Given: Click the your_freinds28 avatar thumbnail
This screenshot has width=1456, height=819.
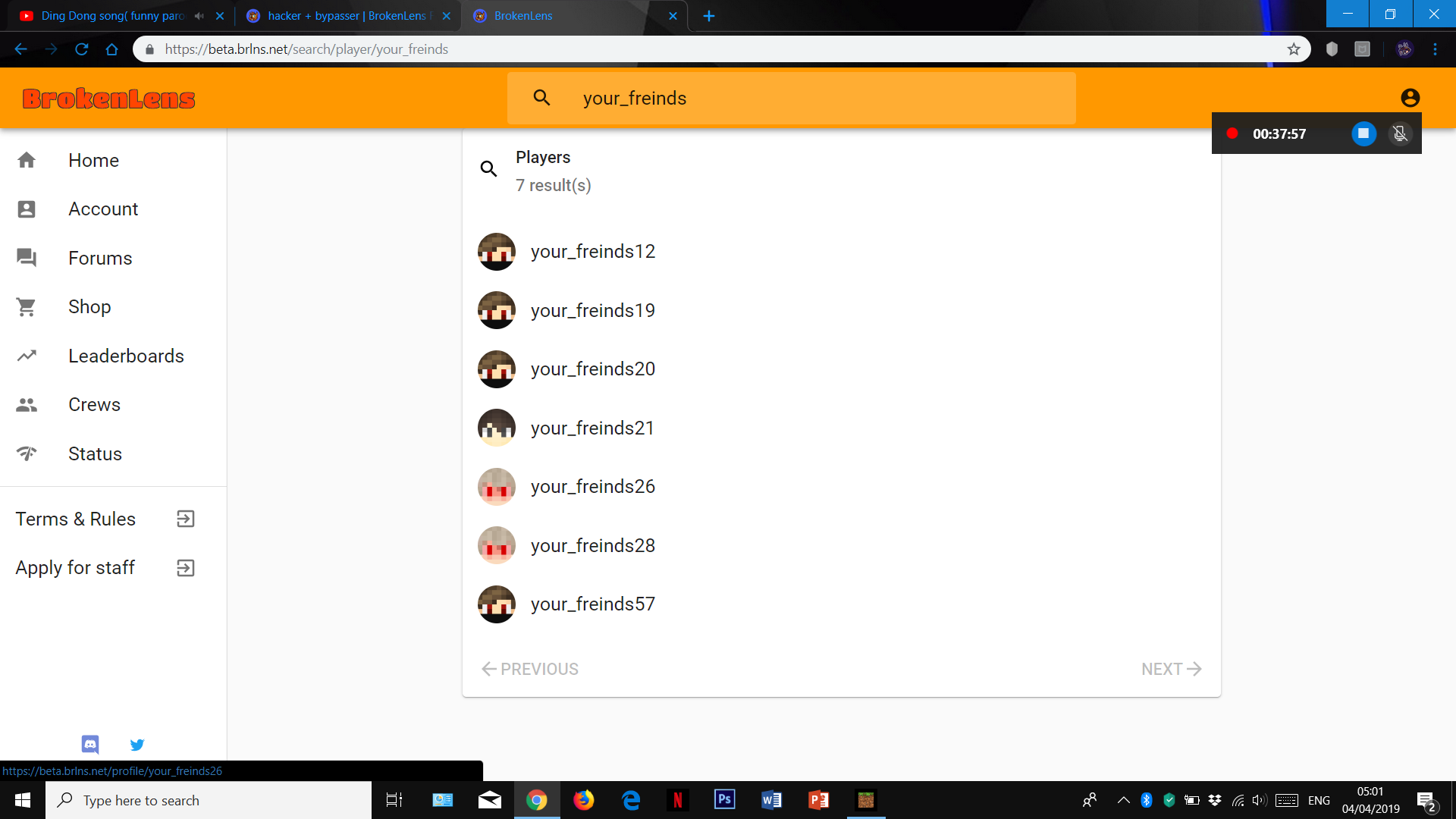Looking at the screenshot, I should click(x=497, y=545).
